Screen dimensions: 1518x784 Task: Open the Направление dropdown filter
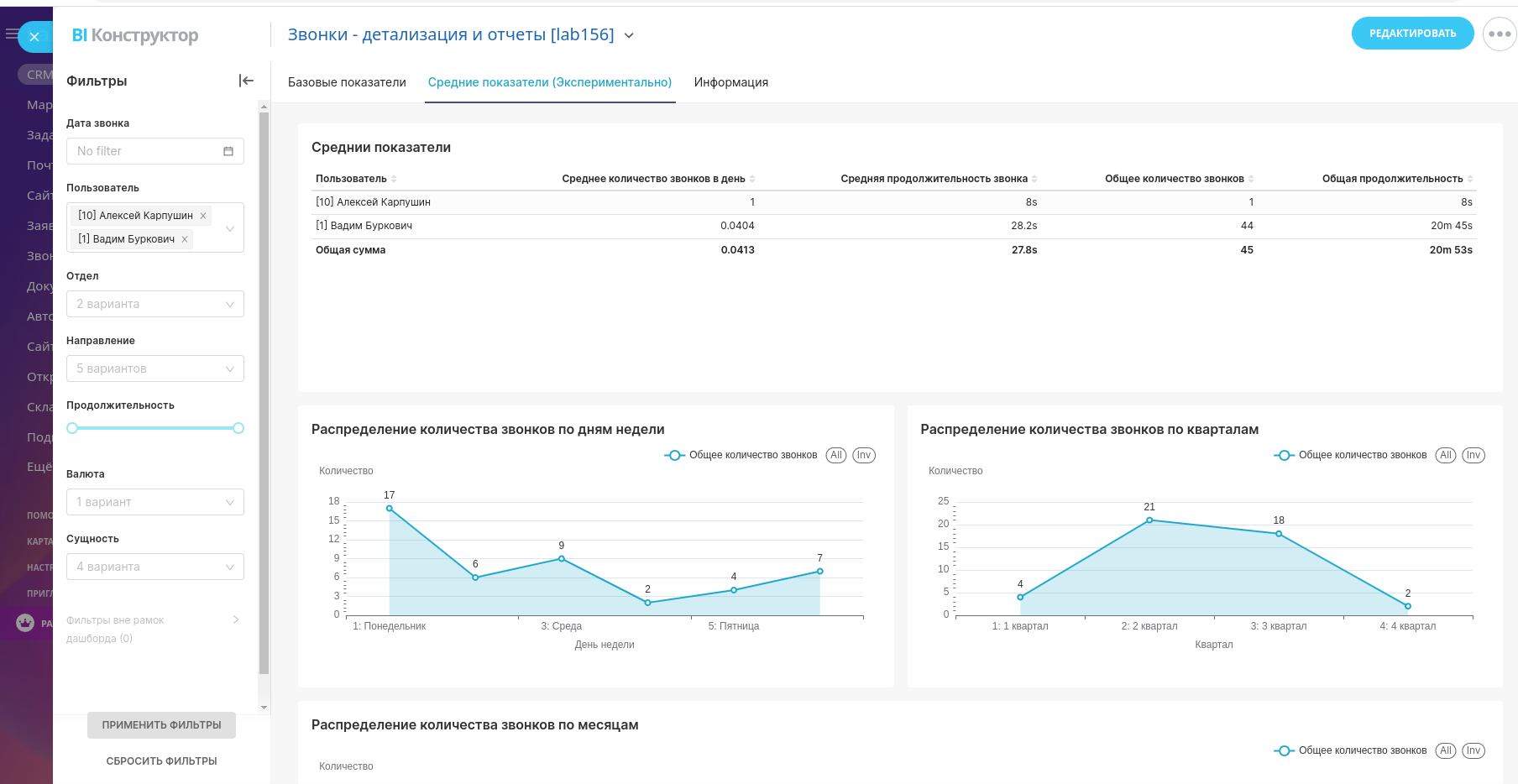tap(155, 368)
